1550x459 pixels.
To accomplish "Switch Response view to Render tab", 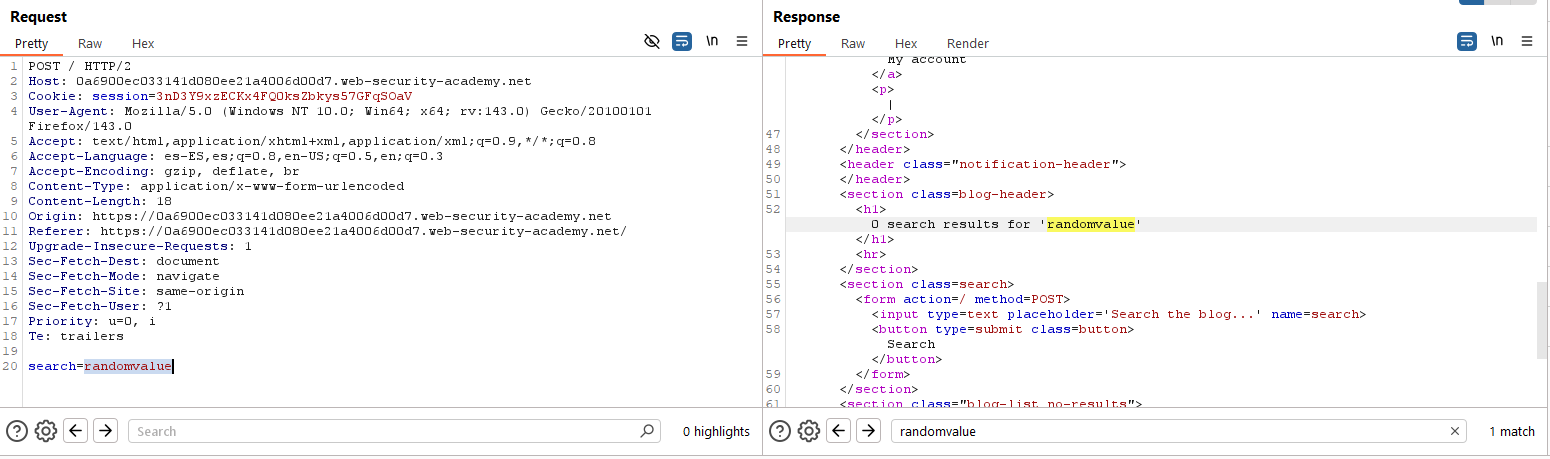I will pyautogui.click(x=967, y=44).
